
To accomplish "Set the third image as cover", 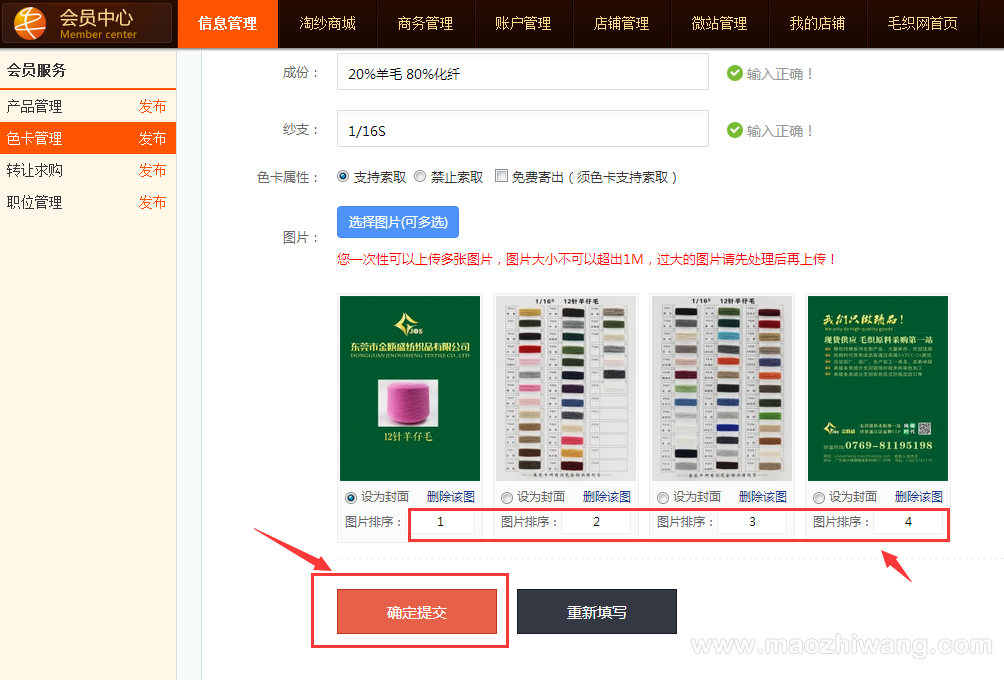I will pyautogui.click(x=663, y=498).
